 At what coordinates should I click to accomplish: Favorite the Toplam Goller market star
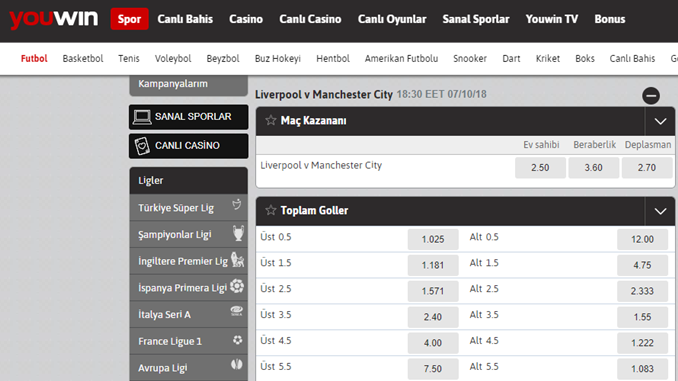(x=271, y=210)
